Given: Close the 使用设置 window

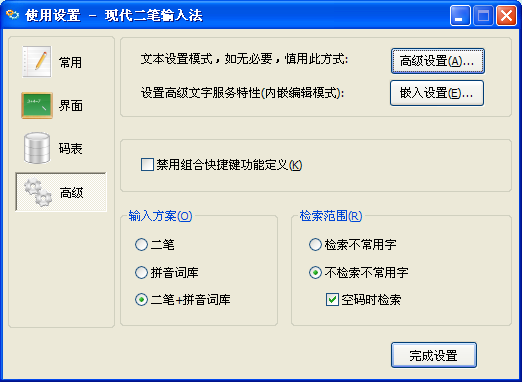Looking at the screenshot, I should [506, 15].
